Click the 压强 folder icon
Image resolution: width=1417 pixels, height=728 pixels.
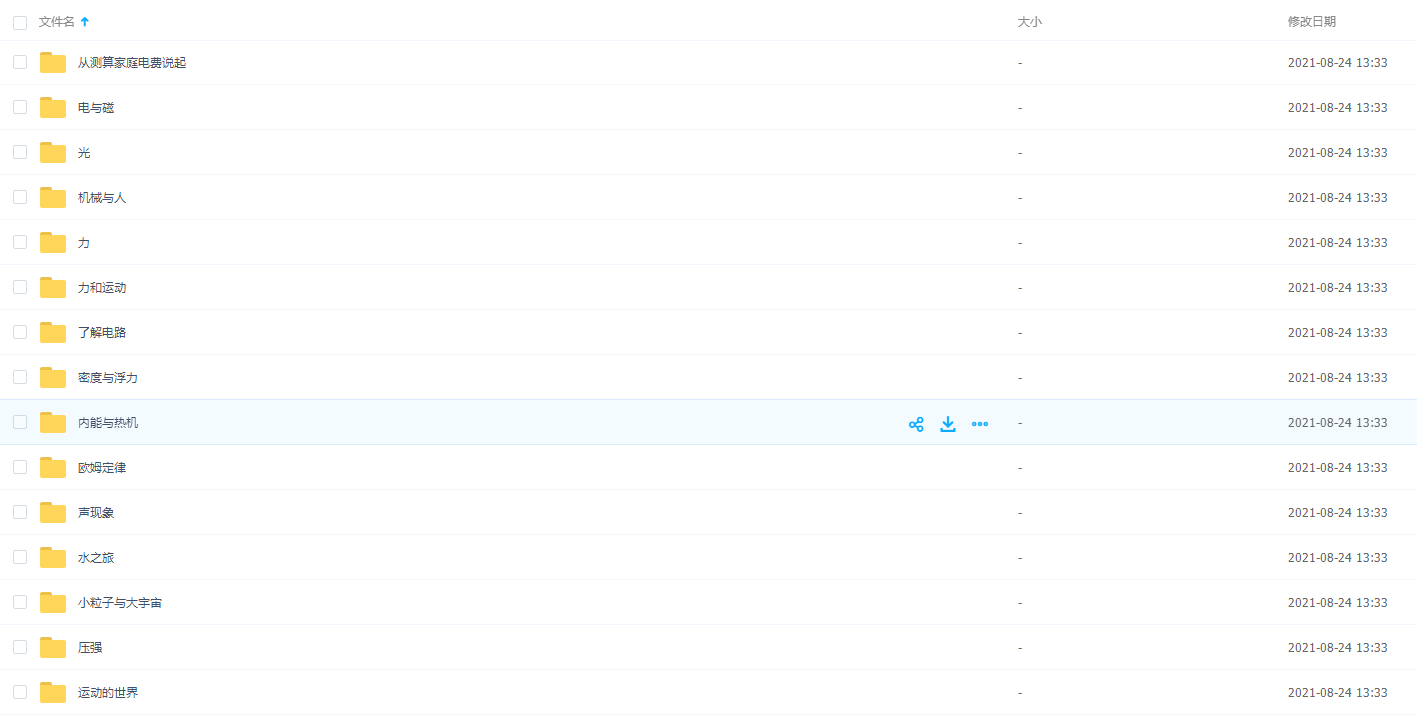click(x=53, y=648)
